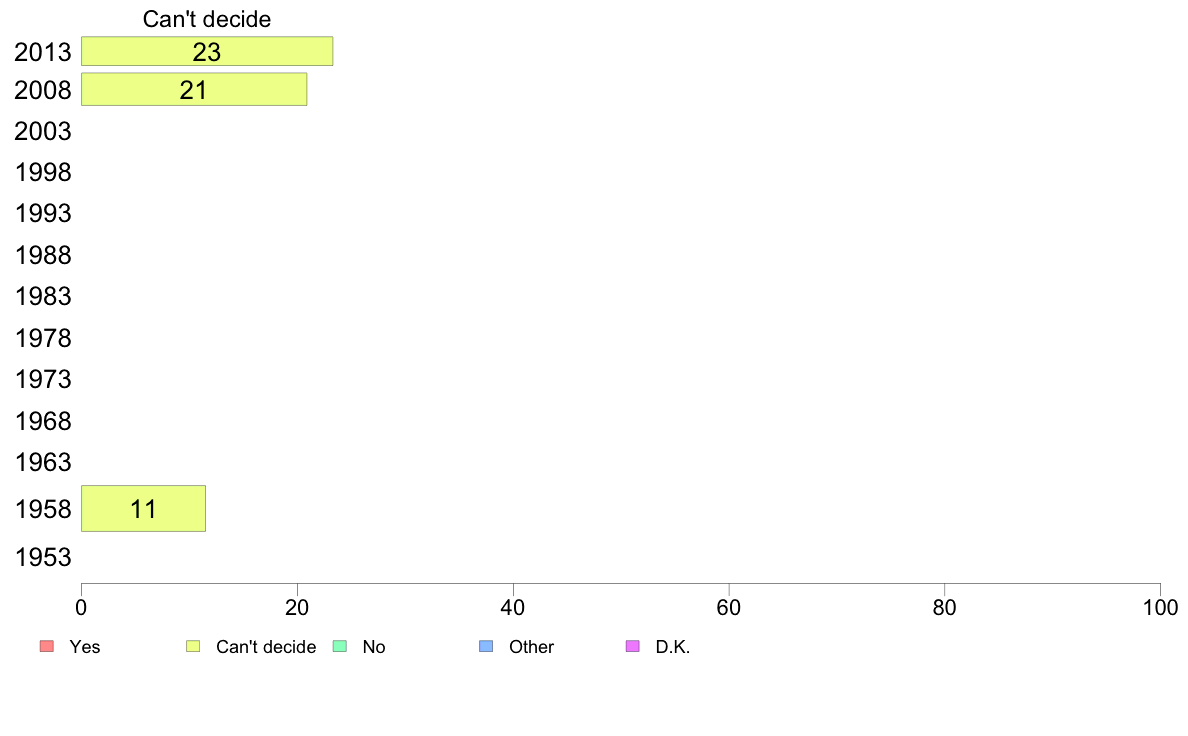
Task: Click the 100 tick on the x-axis
Action: [1160, 607]
